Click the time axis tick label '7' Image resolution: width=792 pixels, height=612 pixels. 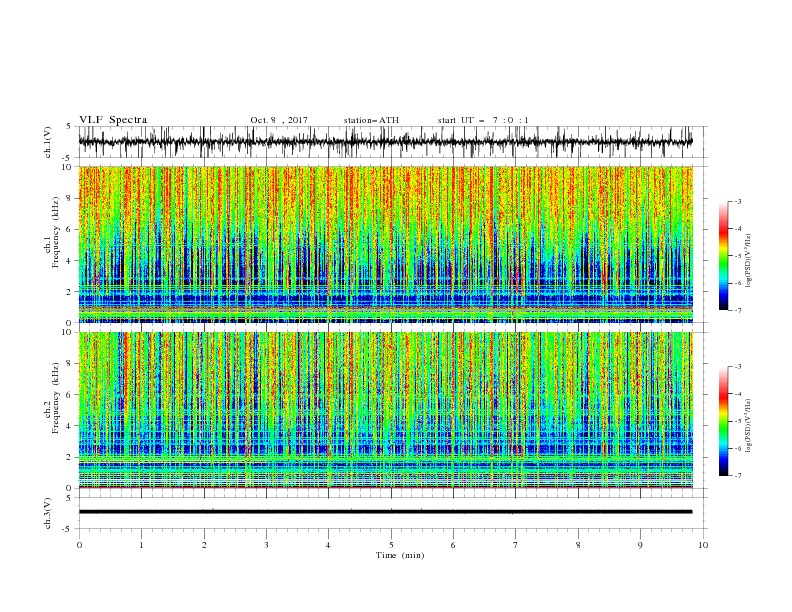pos(516,545)
